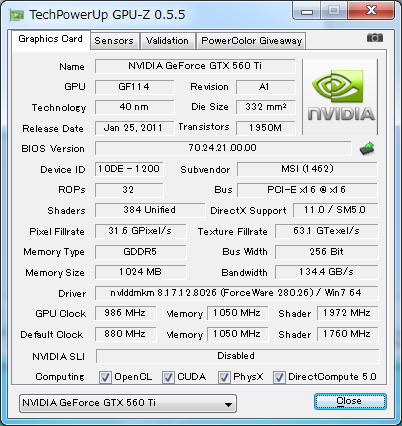402x426 pixels.
Task: Click Memory Size field 1024 MB
Action: (140, 272)
